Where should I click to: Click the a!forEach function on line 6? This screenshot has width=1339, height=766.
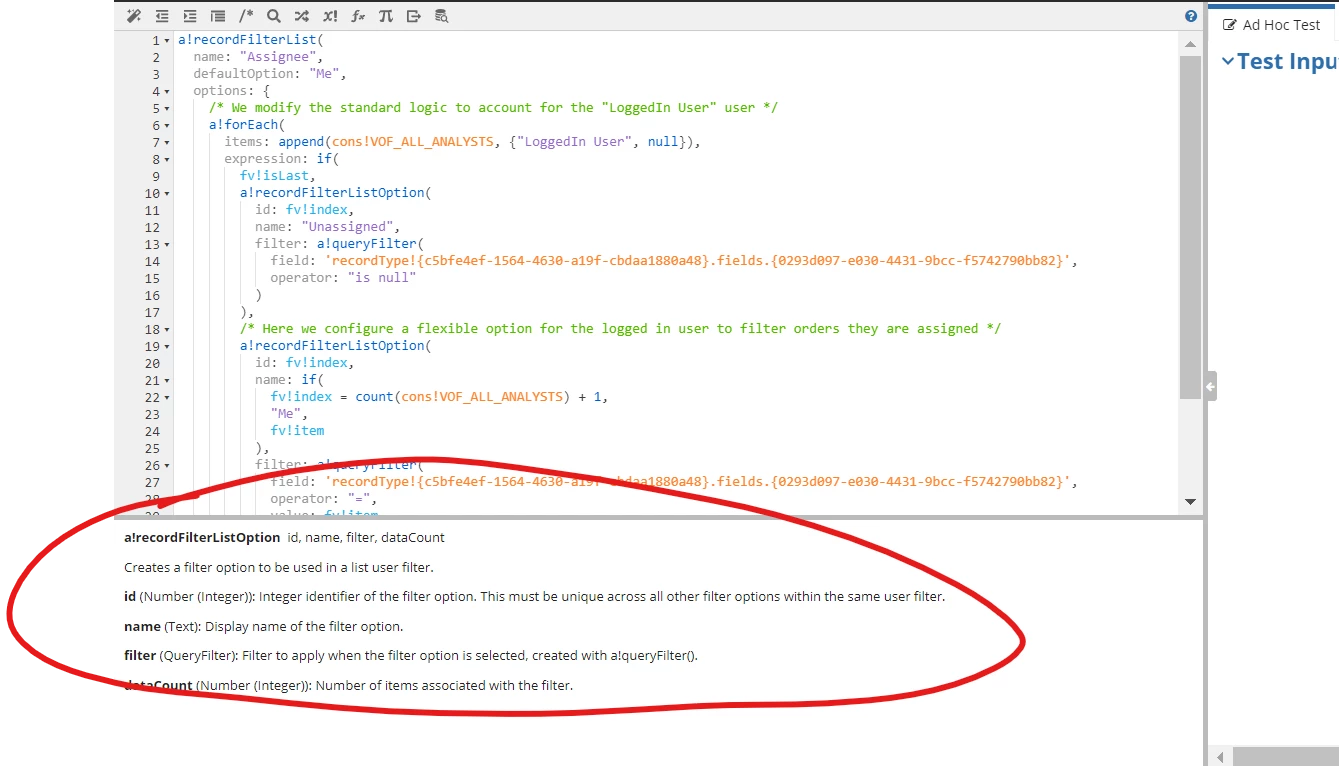click(x=243, y=126)
